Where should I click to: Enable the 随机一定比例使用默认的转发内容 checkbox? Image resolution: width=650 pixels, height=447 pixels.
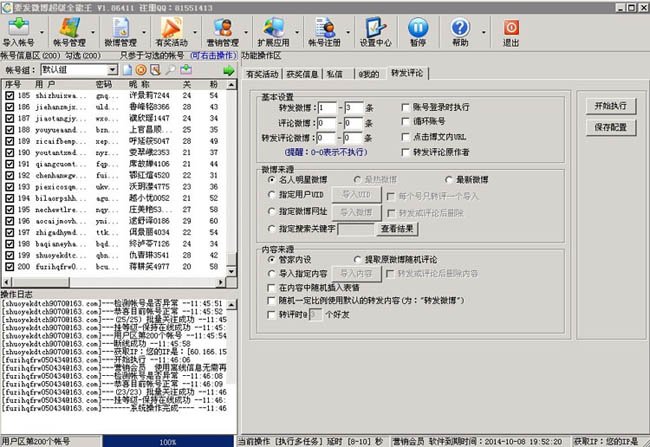click(x=272, y=300)
